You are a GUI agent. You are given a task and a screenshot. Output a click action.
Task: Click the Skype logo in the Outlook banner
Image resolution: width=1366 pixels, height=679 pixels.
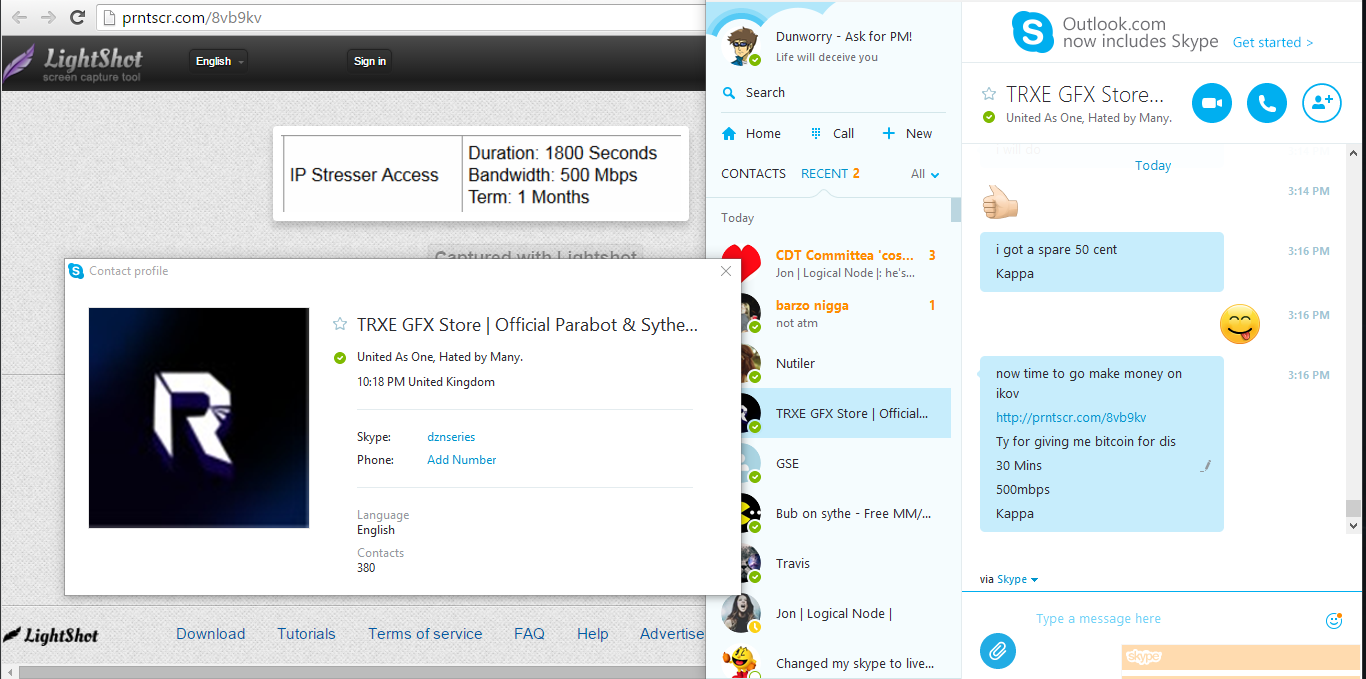pos(1032,32)
